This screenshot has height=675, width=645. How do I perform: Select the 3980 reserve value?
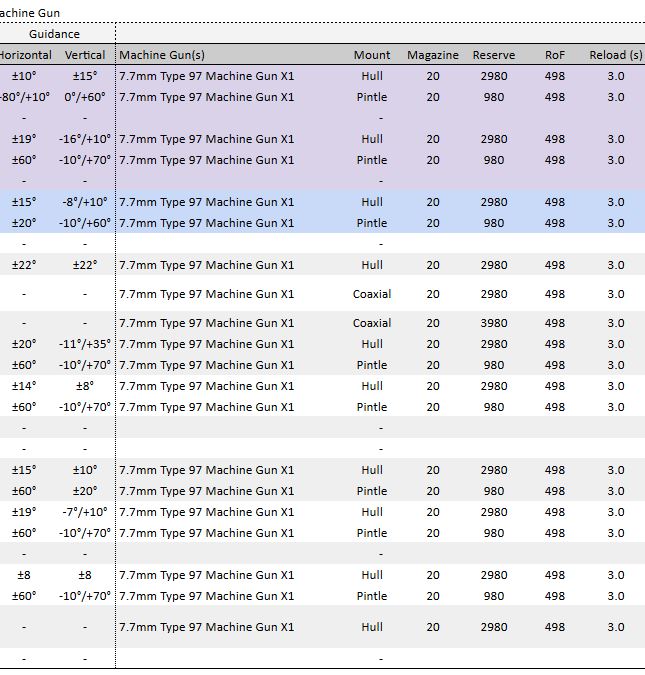click(x=494, y=323)
